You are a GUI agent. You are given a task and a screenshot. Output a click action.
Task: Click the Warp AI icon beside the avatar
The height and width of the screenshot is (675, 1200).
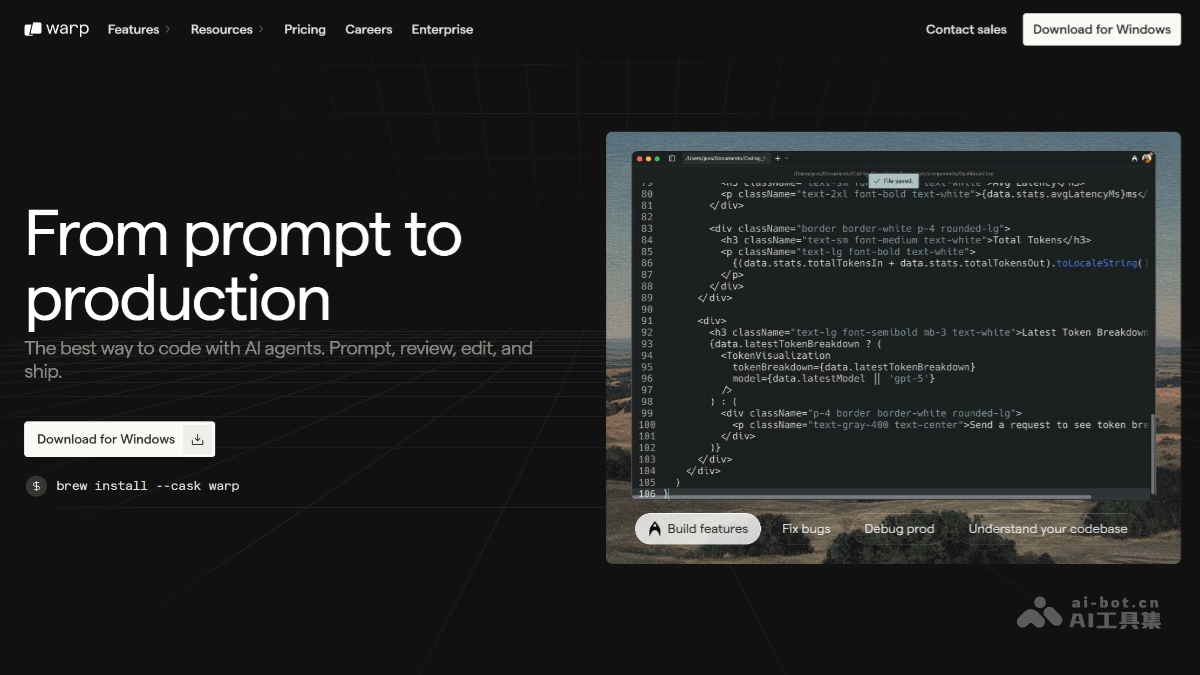1134,158
